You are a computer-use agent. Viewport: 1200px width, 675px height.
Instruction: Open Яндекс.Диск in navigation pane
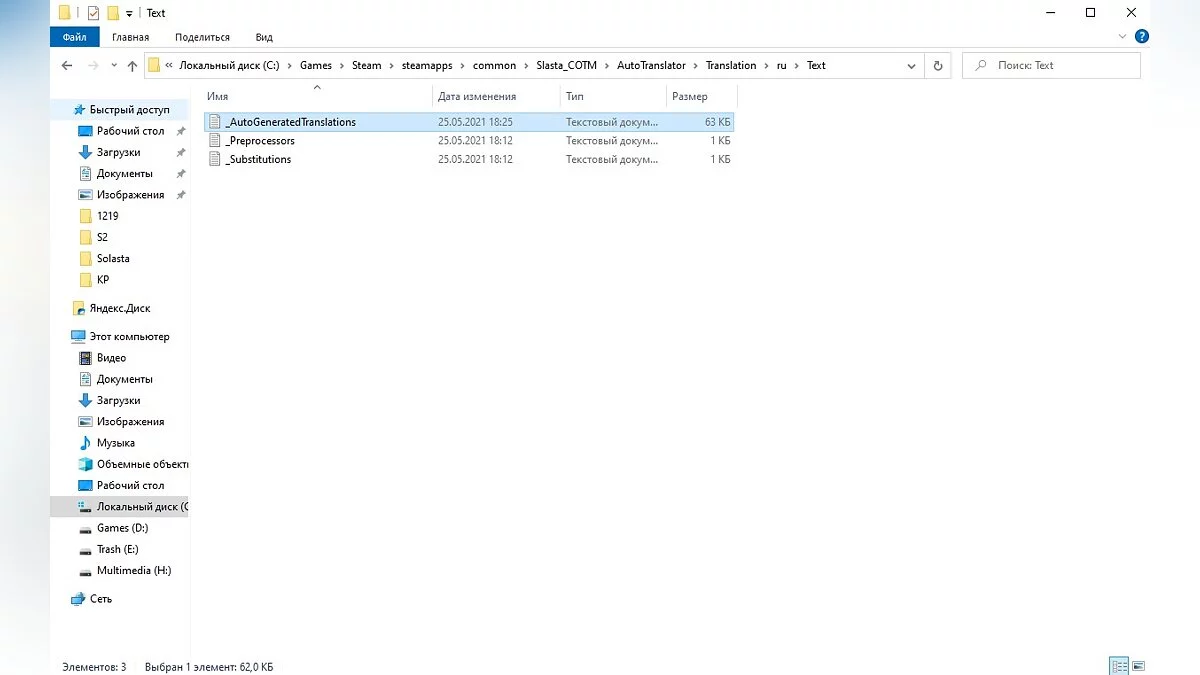120,308
